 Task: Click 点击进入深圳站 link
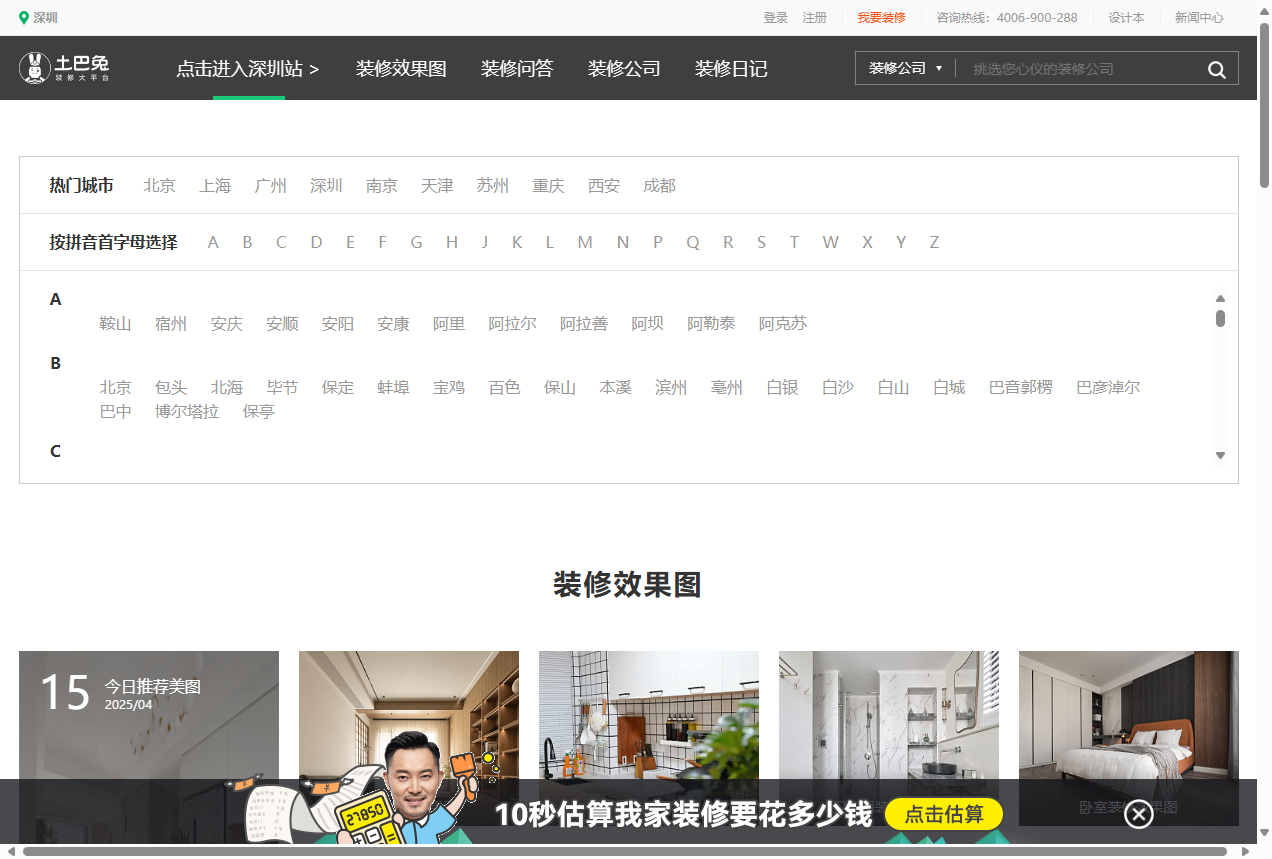click(247, 70)
